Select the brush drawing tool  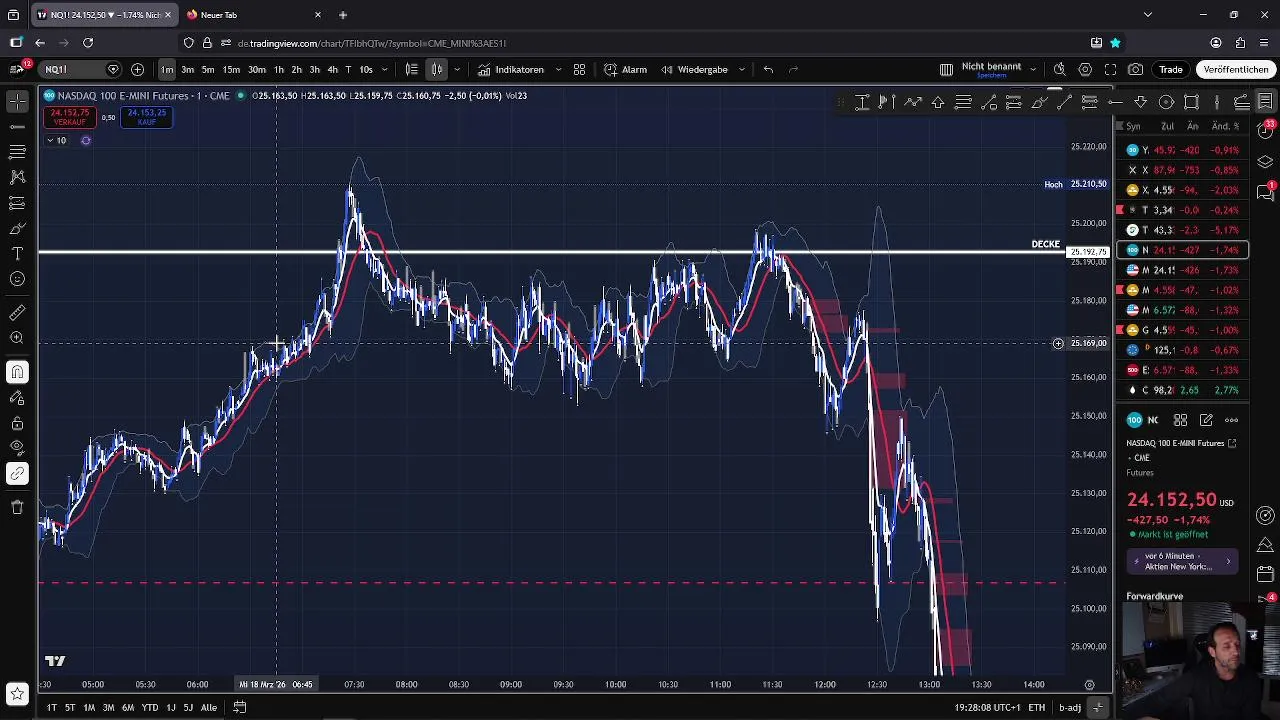pos(17,228)
